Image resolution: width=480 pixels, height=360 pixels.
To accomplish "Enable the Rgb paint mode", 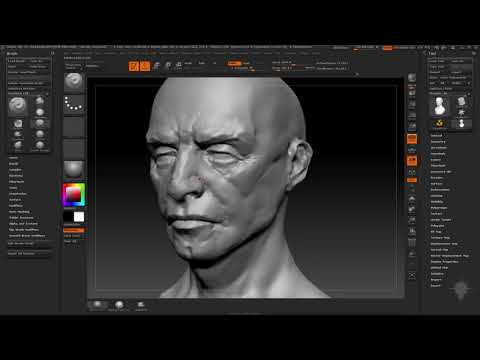I will coord(202,63).
